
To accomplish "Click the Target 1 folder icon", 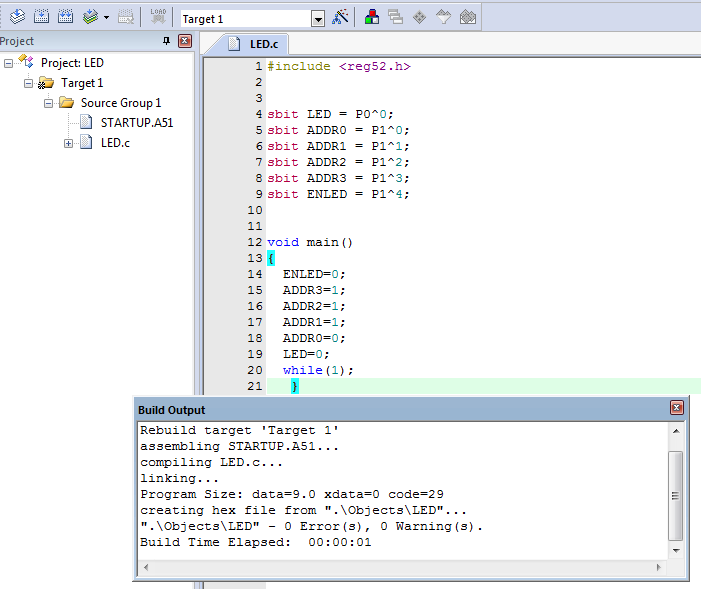I will [x=46, y=83].
